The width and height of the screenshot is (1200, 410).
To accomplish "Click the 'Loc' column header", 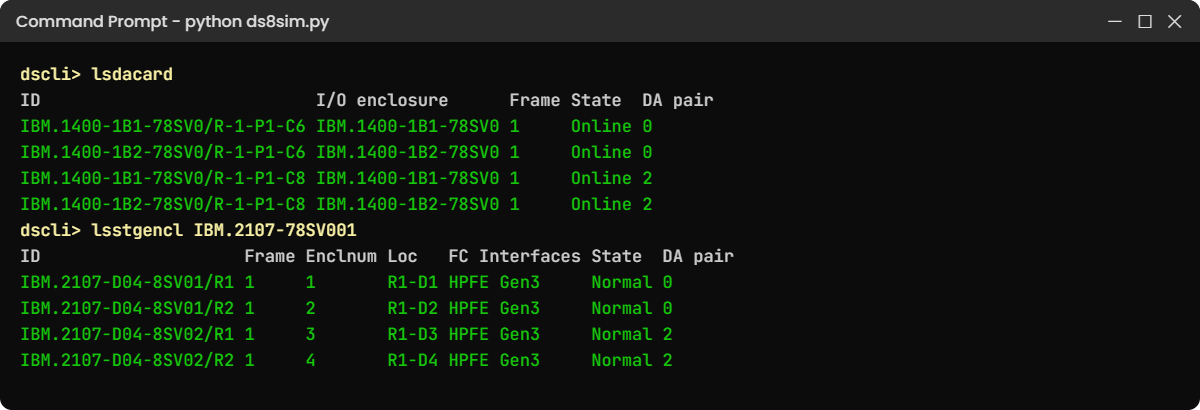I will tap(403, 256).
